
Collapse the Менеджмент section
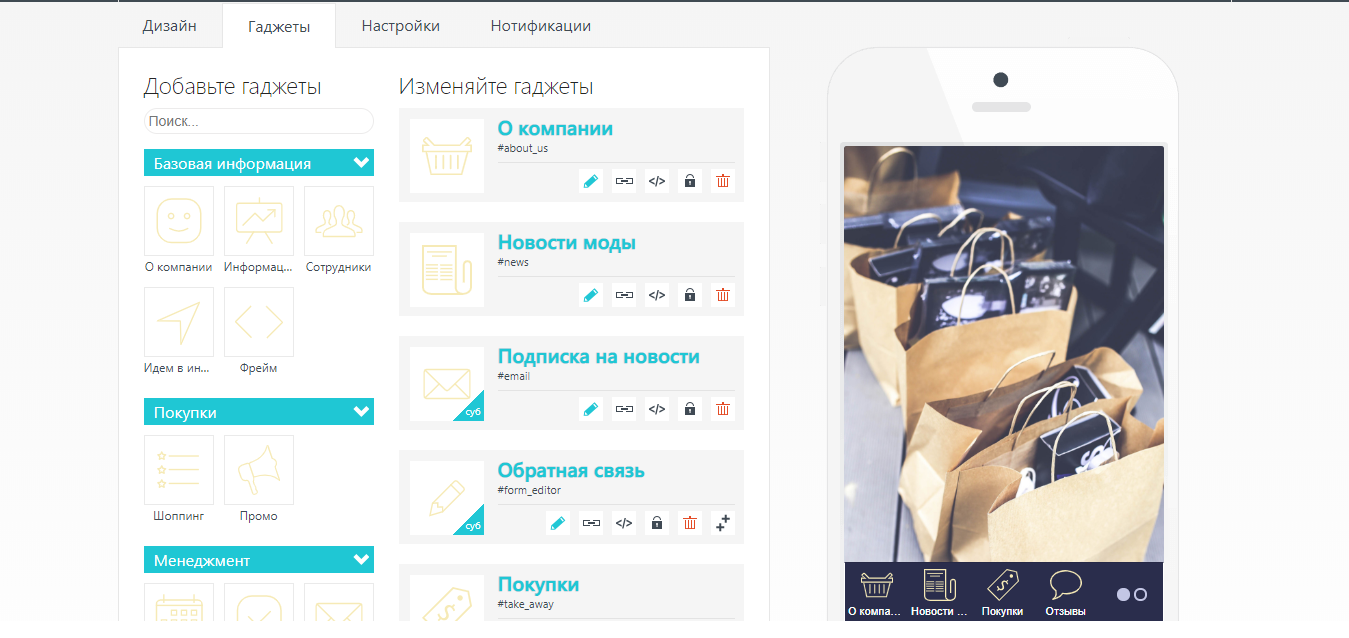259,560
